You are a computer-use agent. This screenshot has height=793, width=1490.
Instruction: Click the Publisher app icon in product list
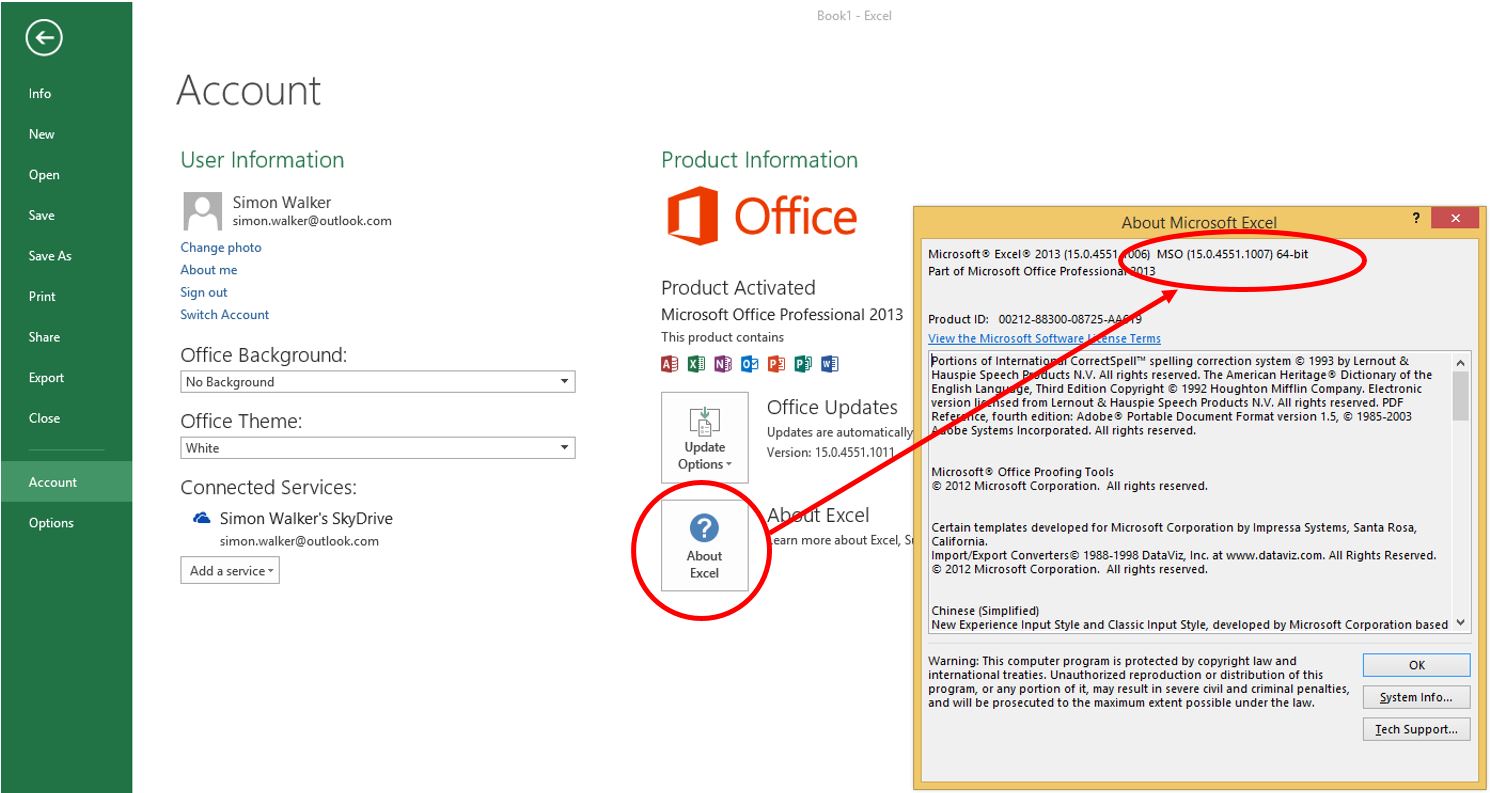point(803,364)
